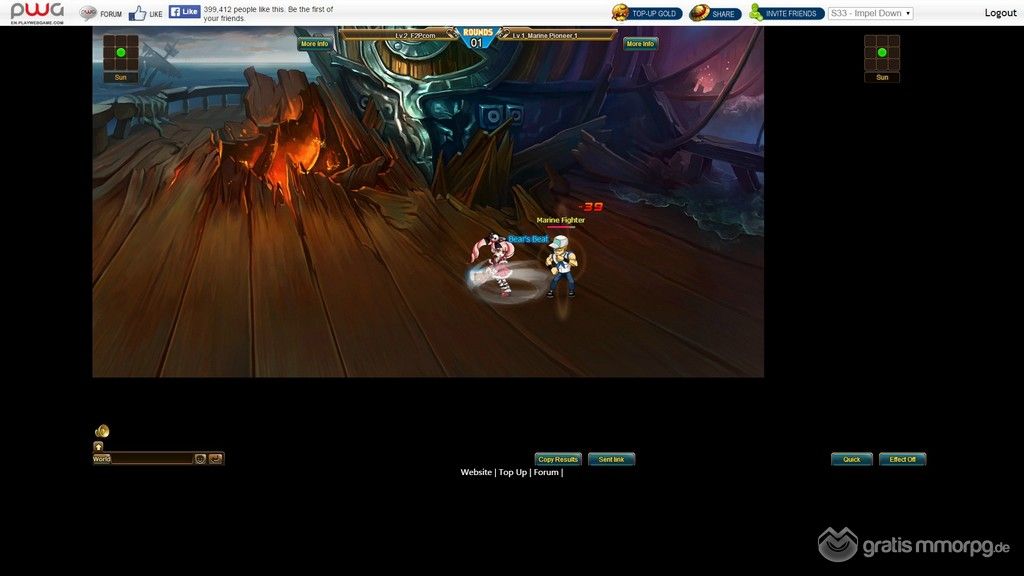Image resolution: width=1024 pixels, height=576 pixels.
Task: Open More Info for left player
Action: tap(314, 44)
